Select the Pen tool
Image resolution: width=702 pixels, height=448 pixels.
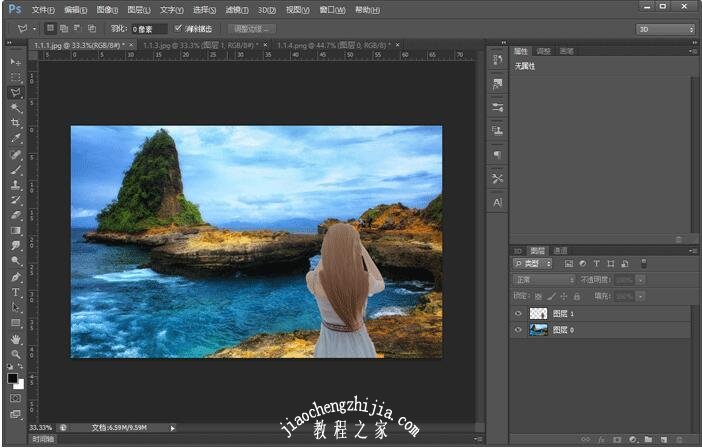(16, 277)
